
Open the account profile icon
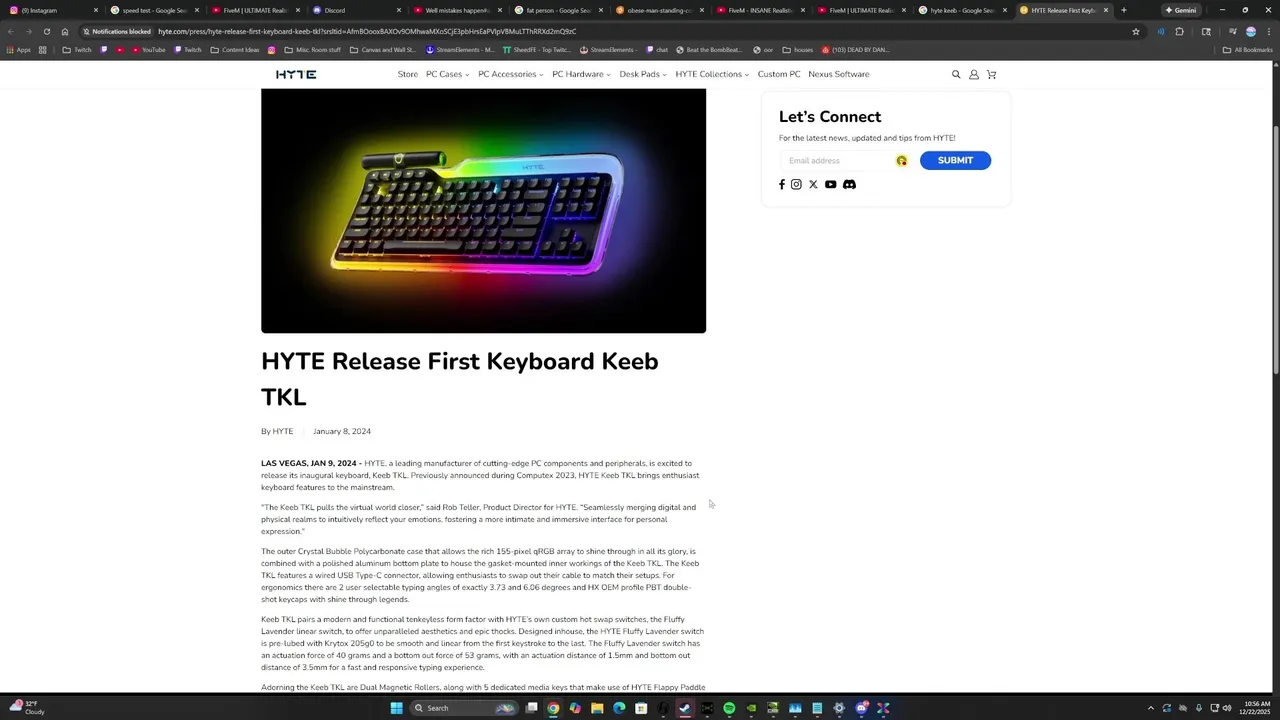[974, 74]
